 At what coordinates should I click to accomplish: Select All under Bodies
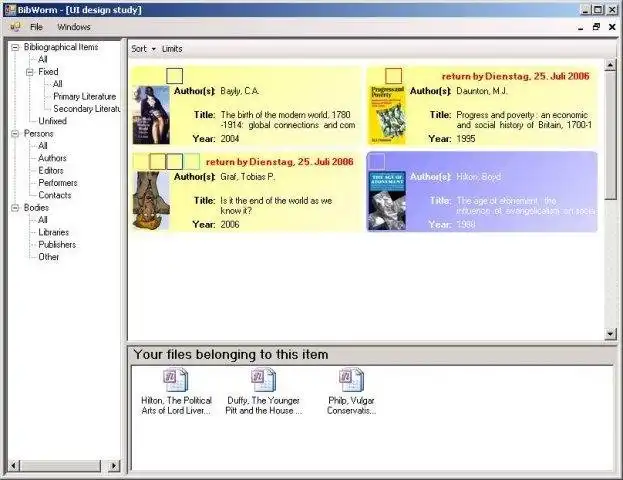[x=43, y=220]
